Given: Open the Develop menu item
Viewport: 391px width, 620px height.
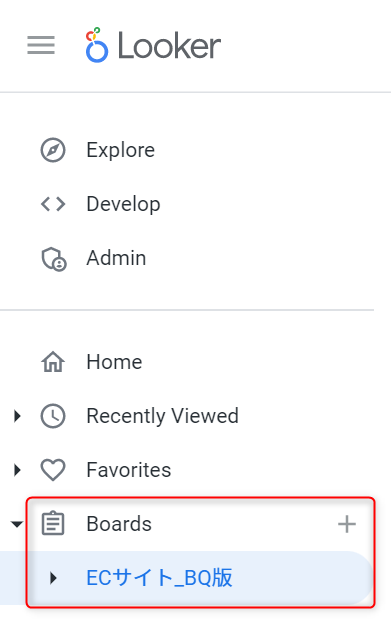Looking at the screenshot, I should [x=123, y=204].
